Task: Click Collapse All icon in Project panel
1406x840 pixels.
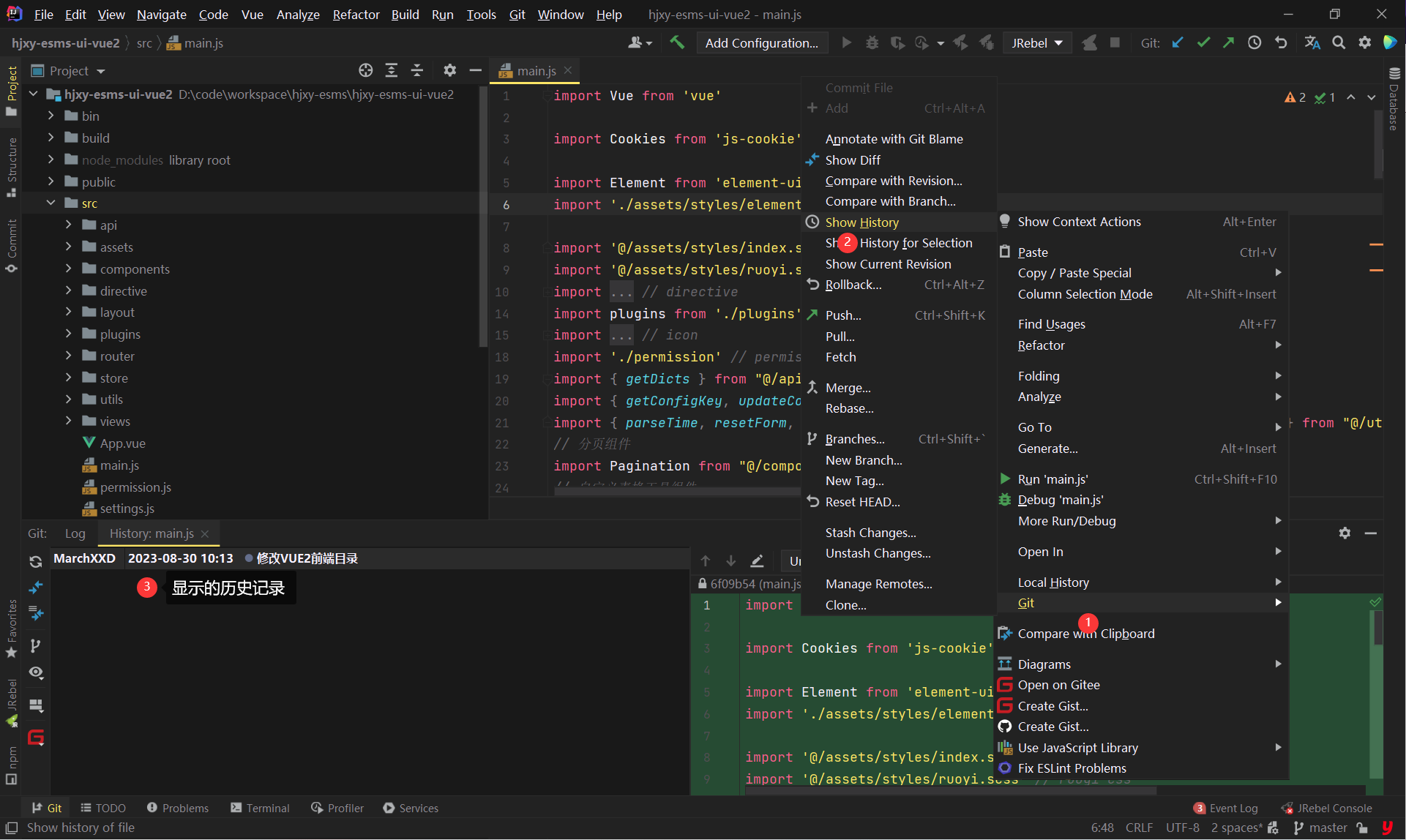Action: pyautogui.click(x=417, y=70)
